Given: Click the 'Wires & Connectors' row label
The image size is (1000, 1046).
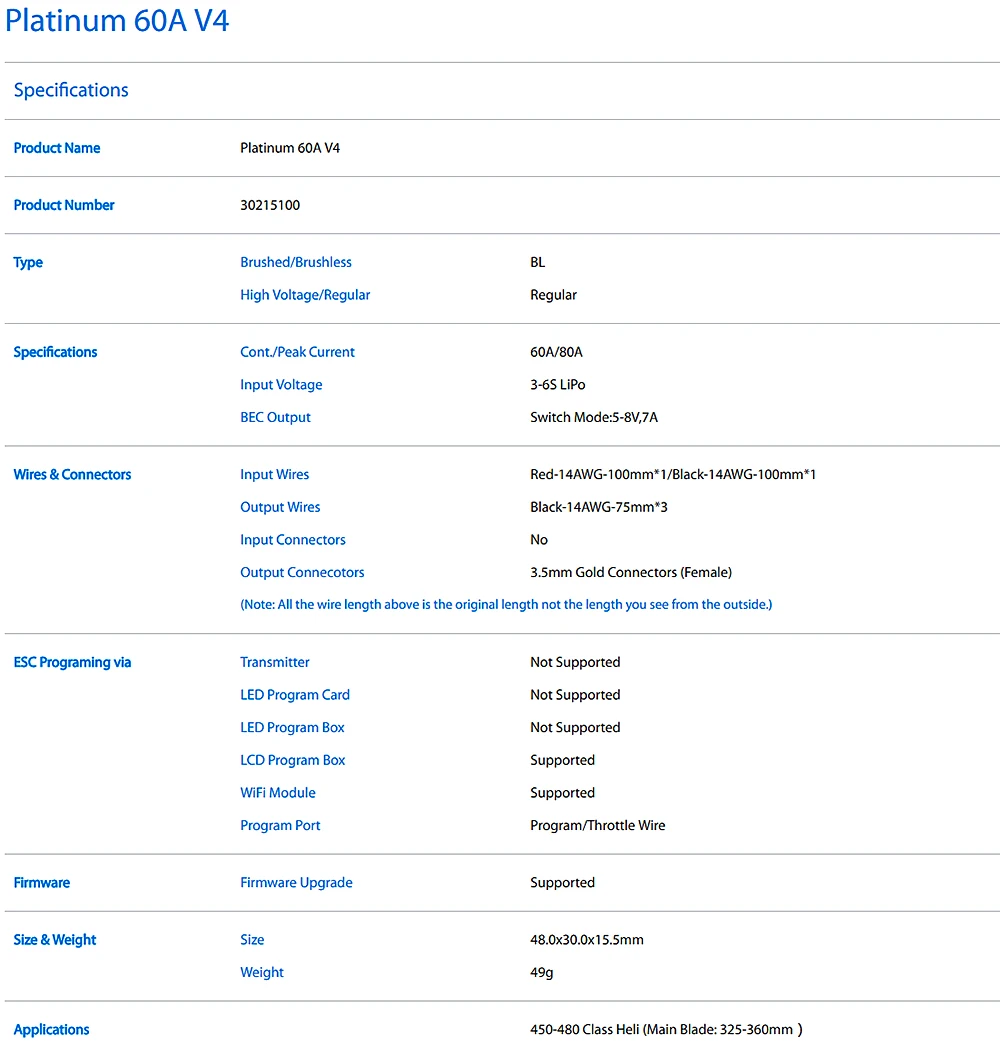Looking at the screenshot, I should (73, 474).
